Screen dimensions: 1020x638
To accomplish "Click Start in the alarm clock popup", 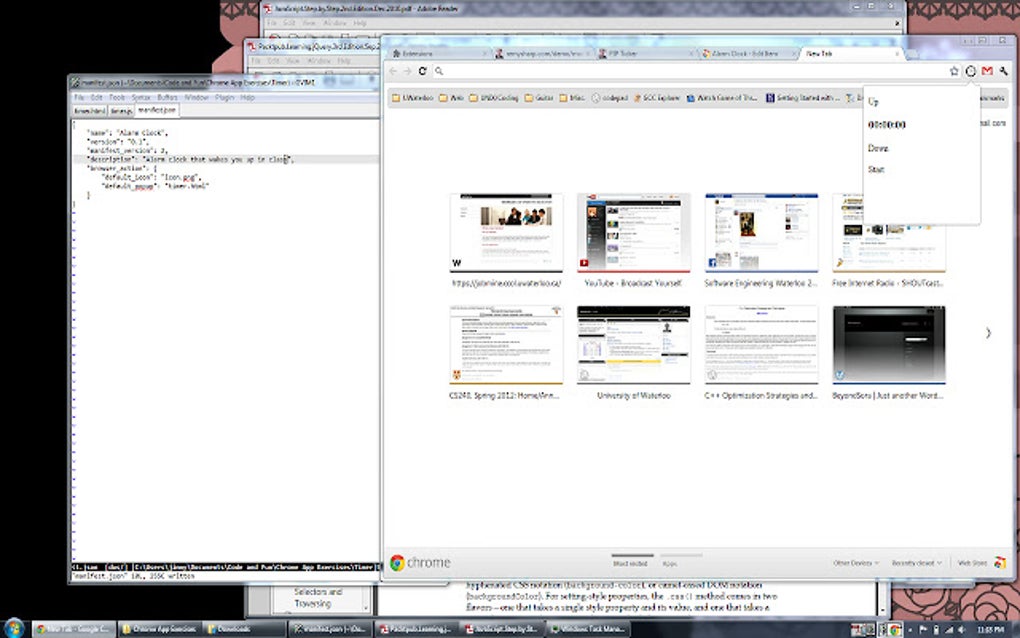I will tap(877, 169).
